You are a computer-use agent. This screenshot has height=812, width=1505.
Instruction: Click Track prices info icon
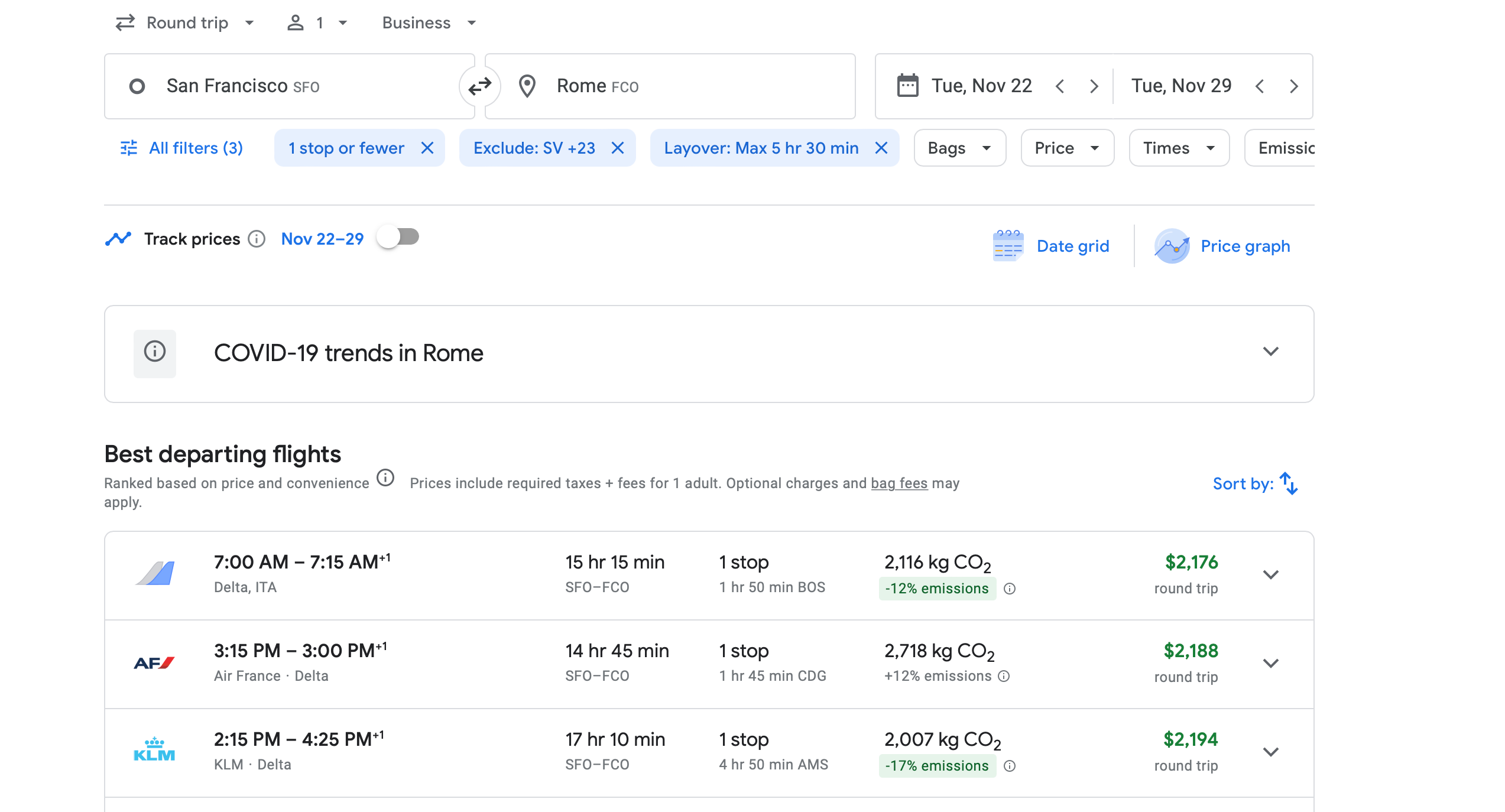pos(257,239)
